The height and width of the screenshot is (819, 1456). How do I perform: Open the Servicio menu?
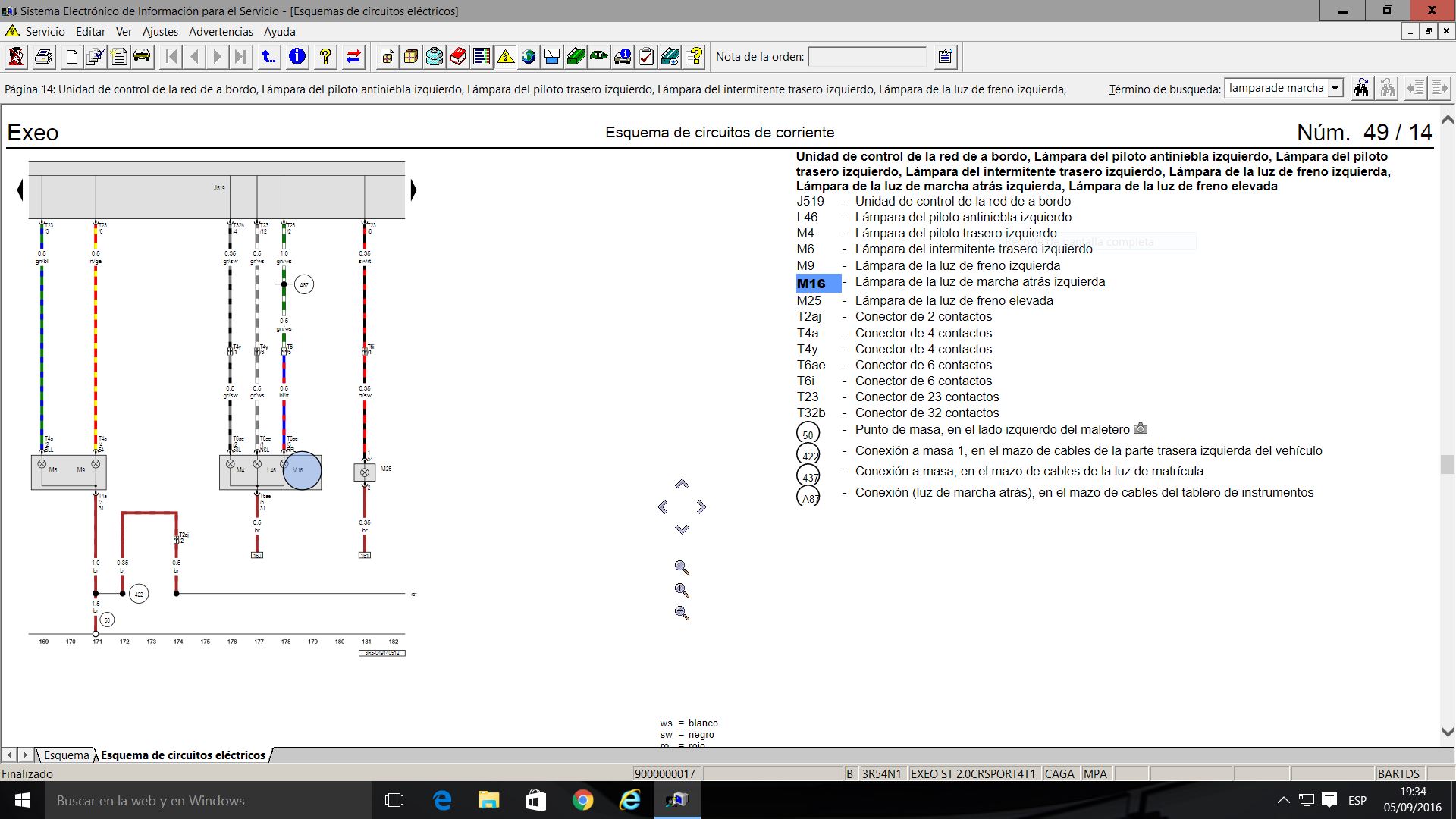point(45,31)
